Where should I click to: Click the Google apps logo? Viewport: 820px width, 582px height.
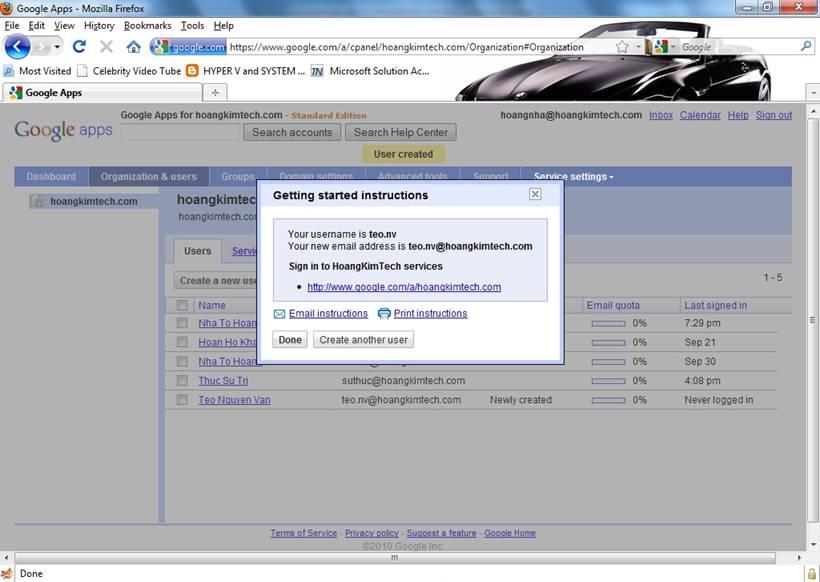pos(63,130)
